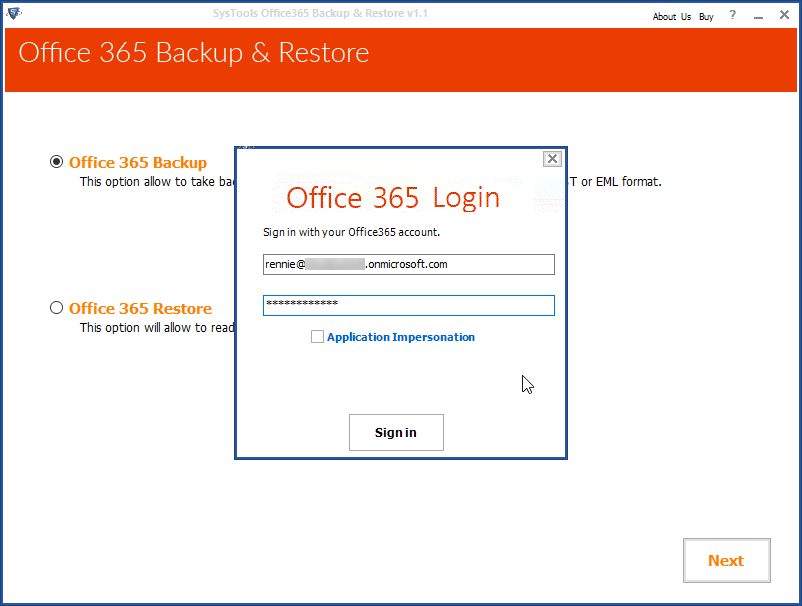
Task: Open the help question mark icon
Action: [732, 15]
